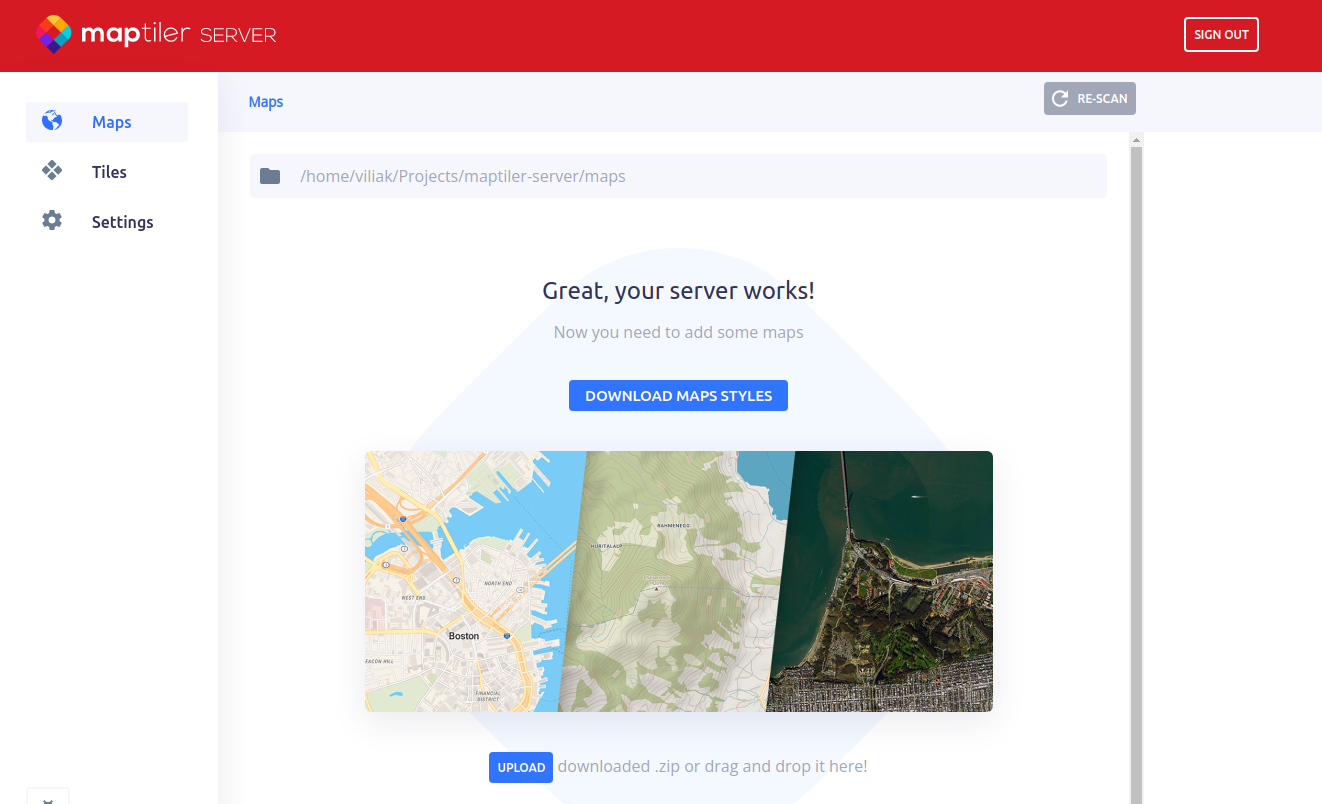Click the circular refresh arrow in RE-SCAN
Image resolution: width=1322 pixels, height=804 pixels.
tap(1061, 99)
